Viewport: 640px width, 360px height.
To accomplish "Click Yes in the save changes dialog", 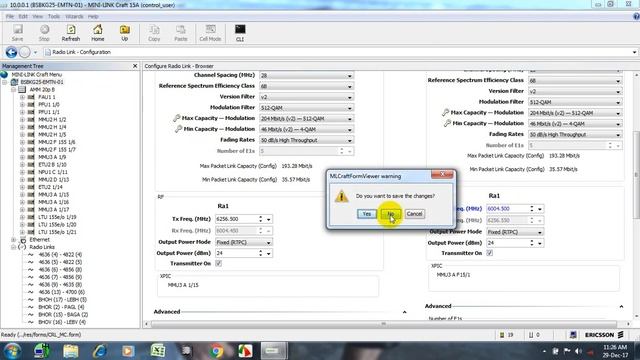I will tap(367, 214).
